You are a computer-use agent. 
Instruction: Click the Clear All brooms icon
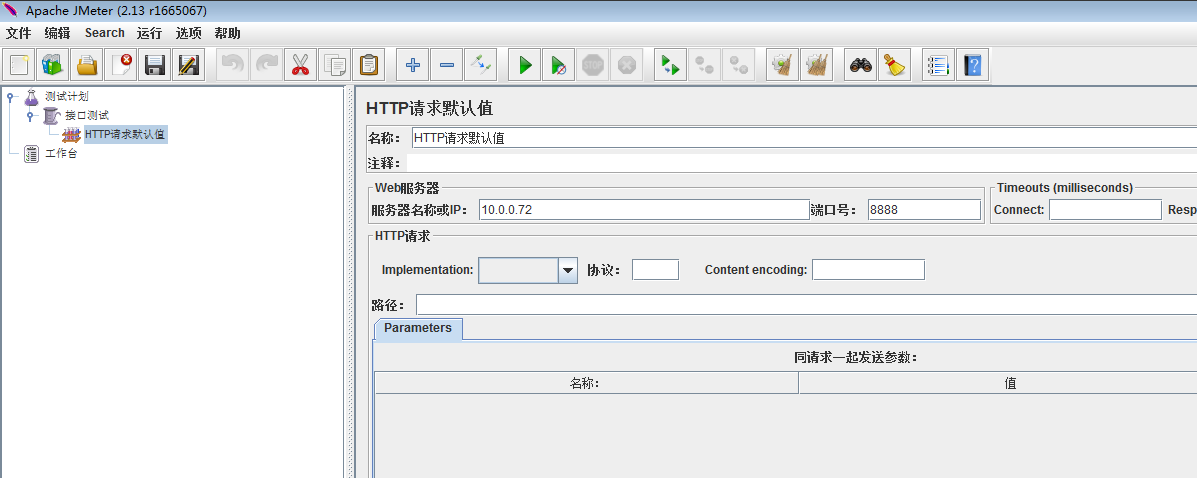(816, 65)
